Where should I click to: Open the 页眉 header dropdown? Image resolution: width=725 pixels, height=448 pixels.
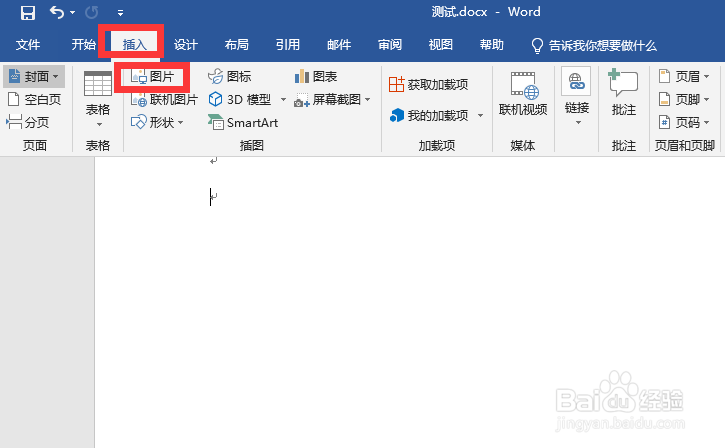pyautogui.click(x=684, y=76)
